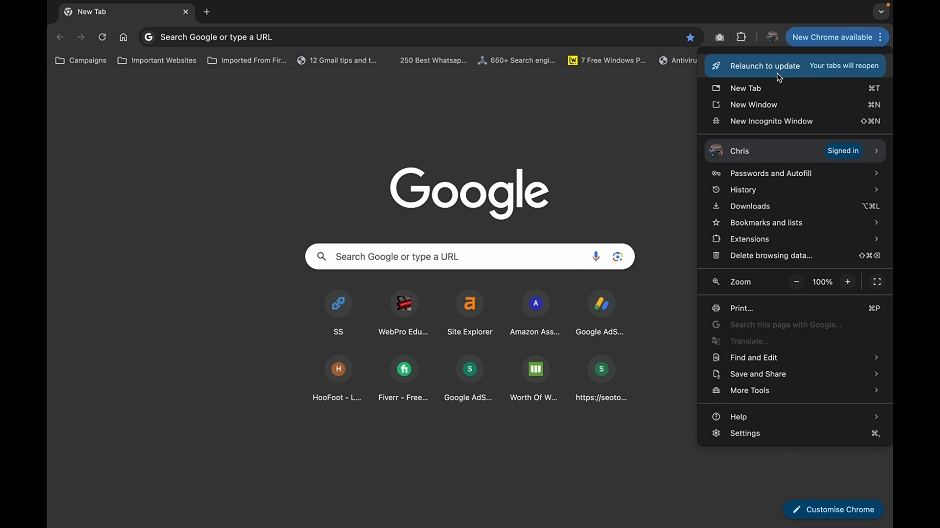Select Print menu item

[x=795, y=308]
